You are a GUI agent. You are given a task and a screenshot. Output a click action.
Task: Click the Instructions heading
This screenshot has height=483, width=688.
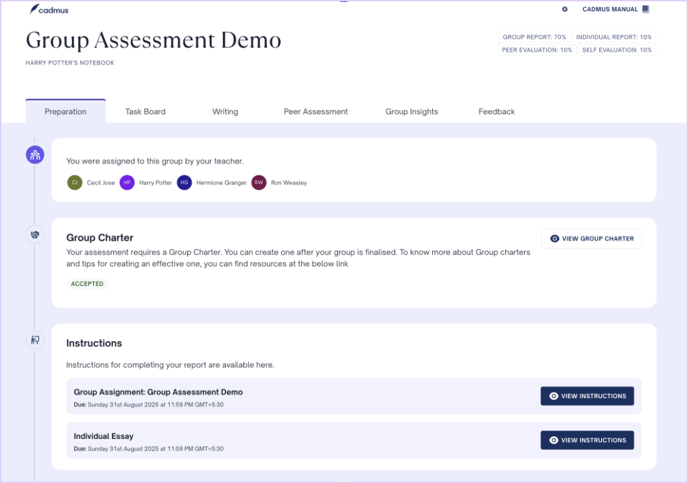tap(94, 343)
